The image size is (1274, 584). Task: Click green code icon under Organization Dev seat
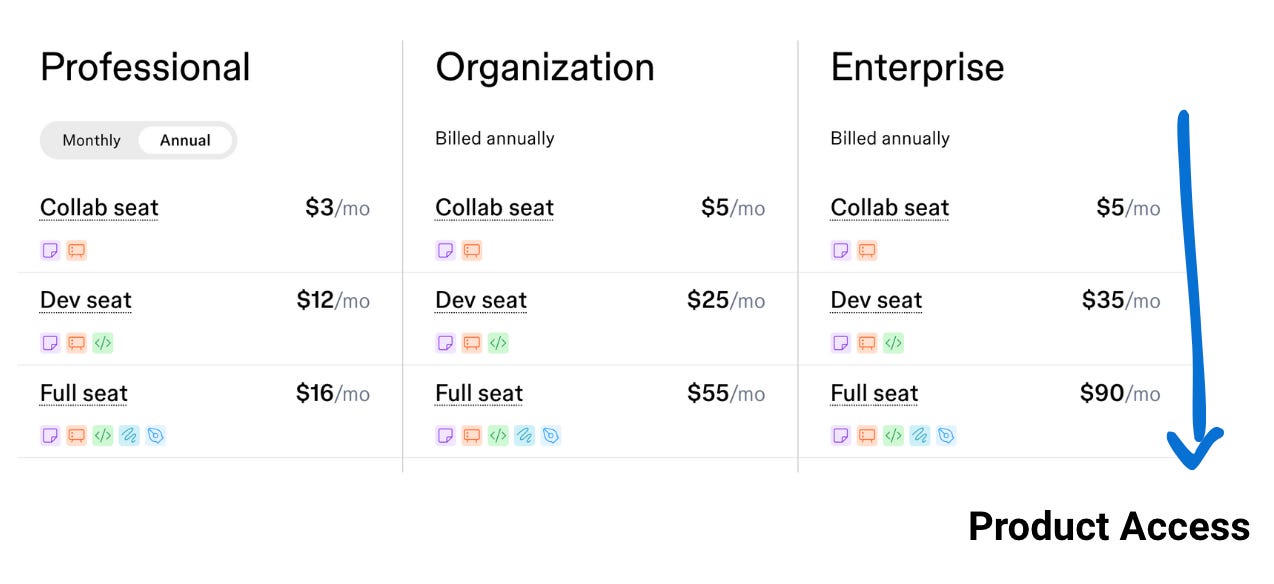[x=497, y=343]
